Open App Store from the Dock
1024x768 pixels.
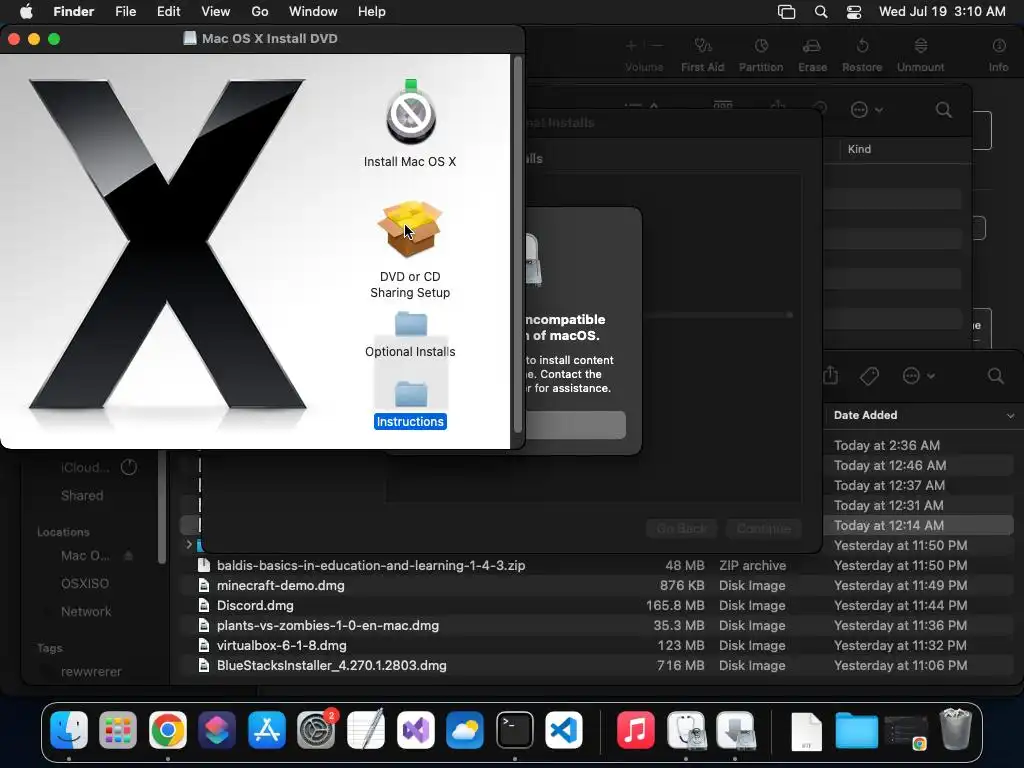tap(266, 730)
